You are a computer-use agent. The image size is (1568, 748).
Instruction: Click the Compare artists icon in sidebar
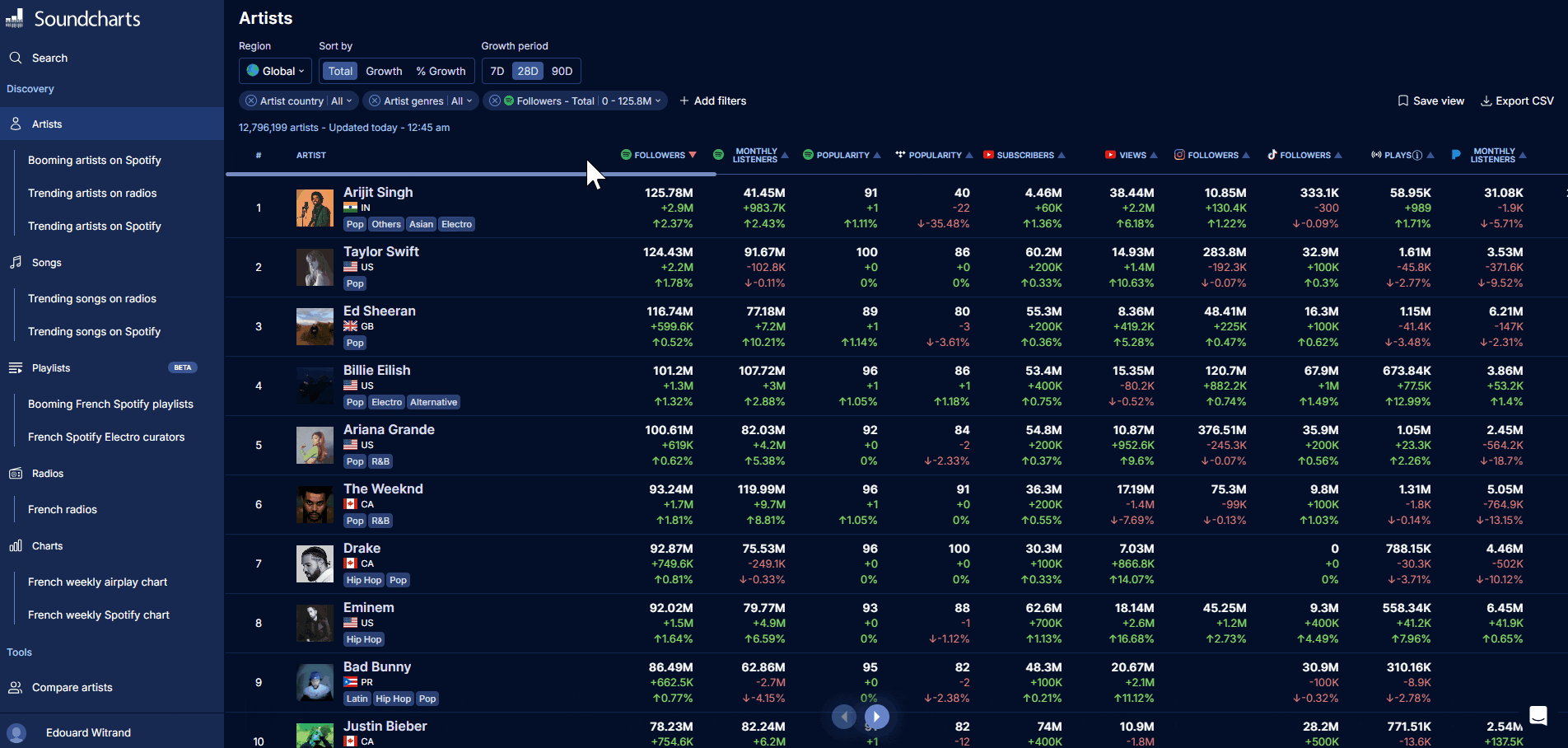click(16, 687)
